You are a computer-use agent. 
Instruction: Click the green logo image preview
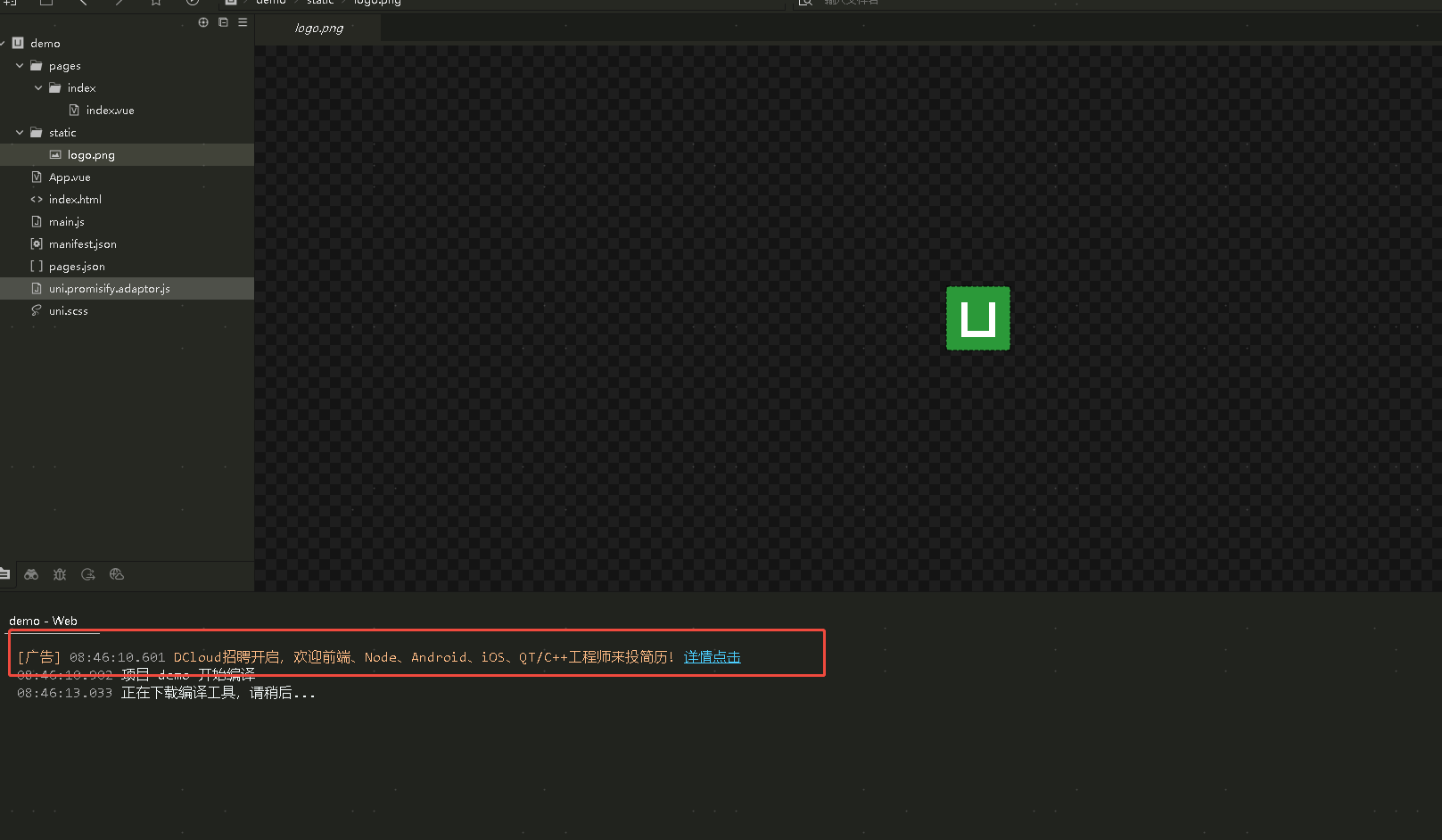pyautogui.click(x=978, y=318)
